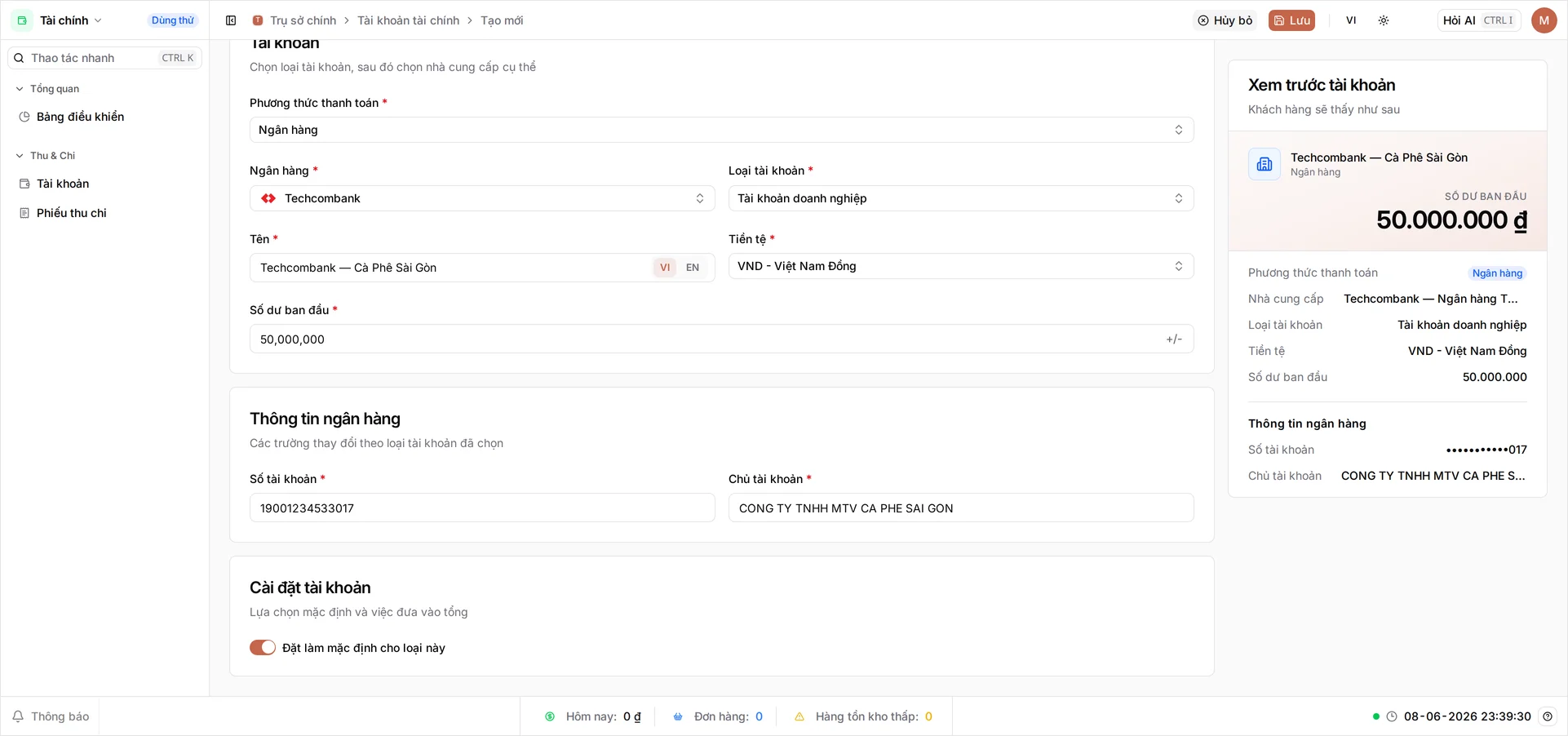Viewport: 1568px width, 736px height.
Task: Select the VI language tab in Tên field
Action: tap(665, 268)
